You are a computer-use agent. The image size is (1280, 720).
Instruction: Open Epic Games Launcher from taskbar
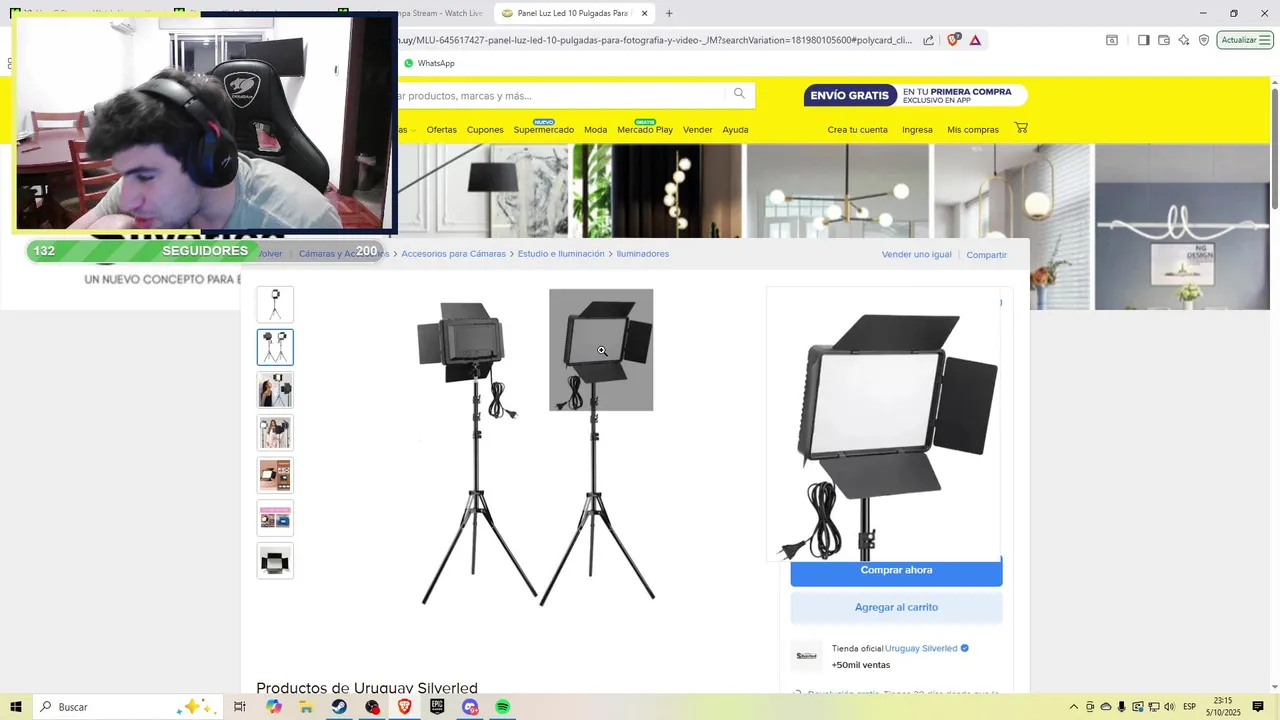click(437, 707)
